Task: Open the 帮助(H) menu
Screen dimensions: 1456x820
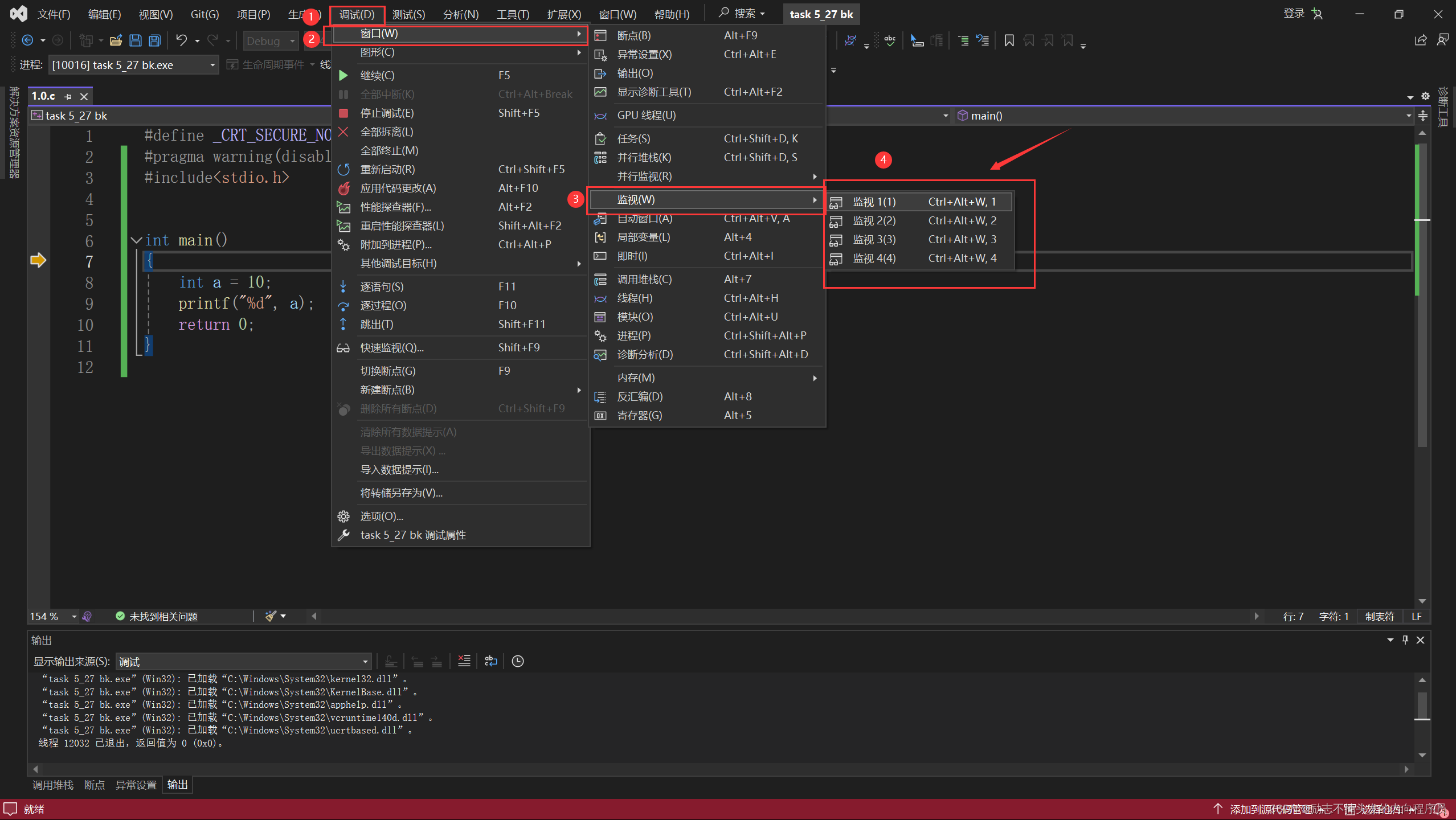Action: (672, 14)
